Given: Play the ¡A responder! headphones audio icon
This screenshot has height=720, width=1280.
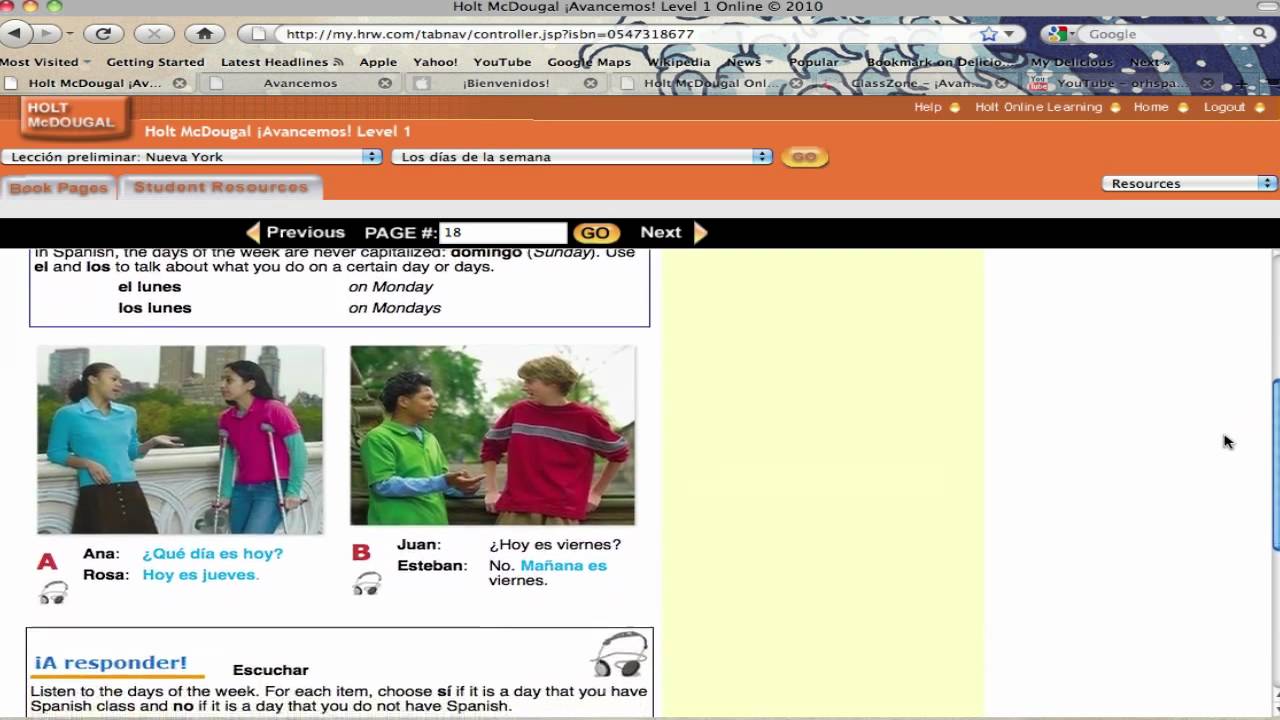Looking at the screenshot, I should tap(619, 654).
